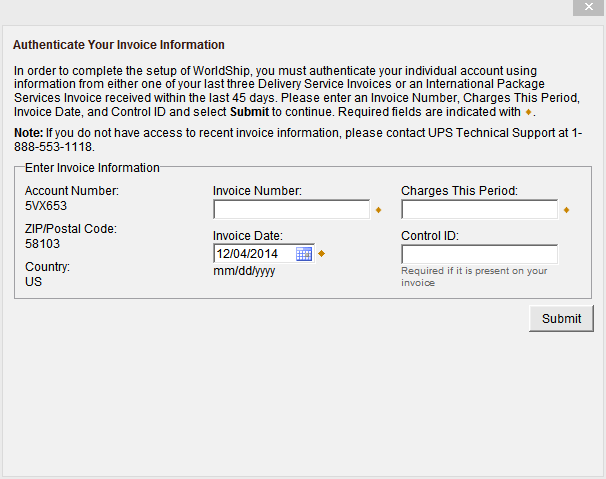Focus the Charges This Period field
Image resolution: width=606 pixels, height=479 pixels.
coord(479,210)
